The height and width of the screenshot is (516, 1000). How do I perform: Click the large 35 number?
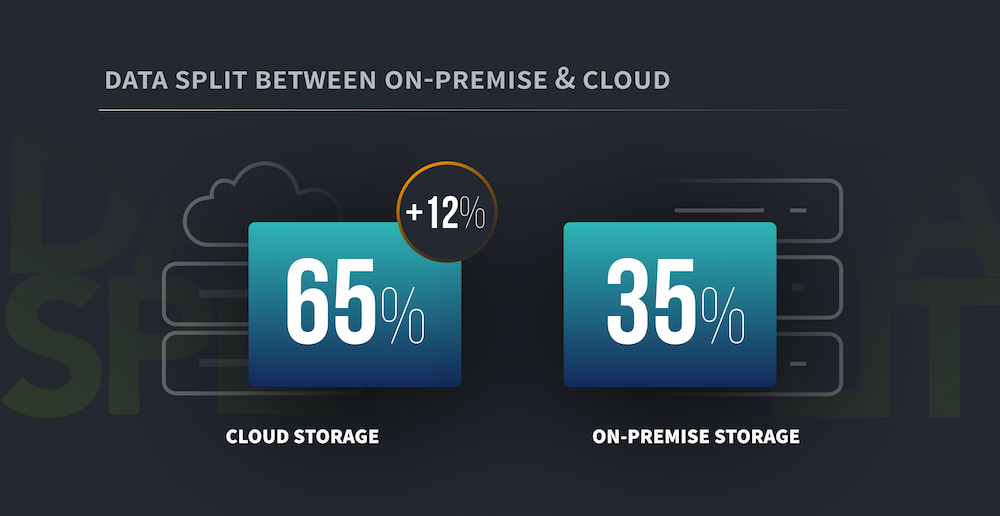651,302
